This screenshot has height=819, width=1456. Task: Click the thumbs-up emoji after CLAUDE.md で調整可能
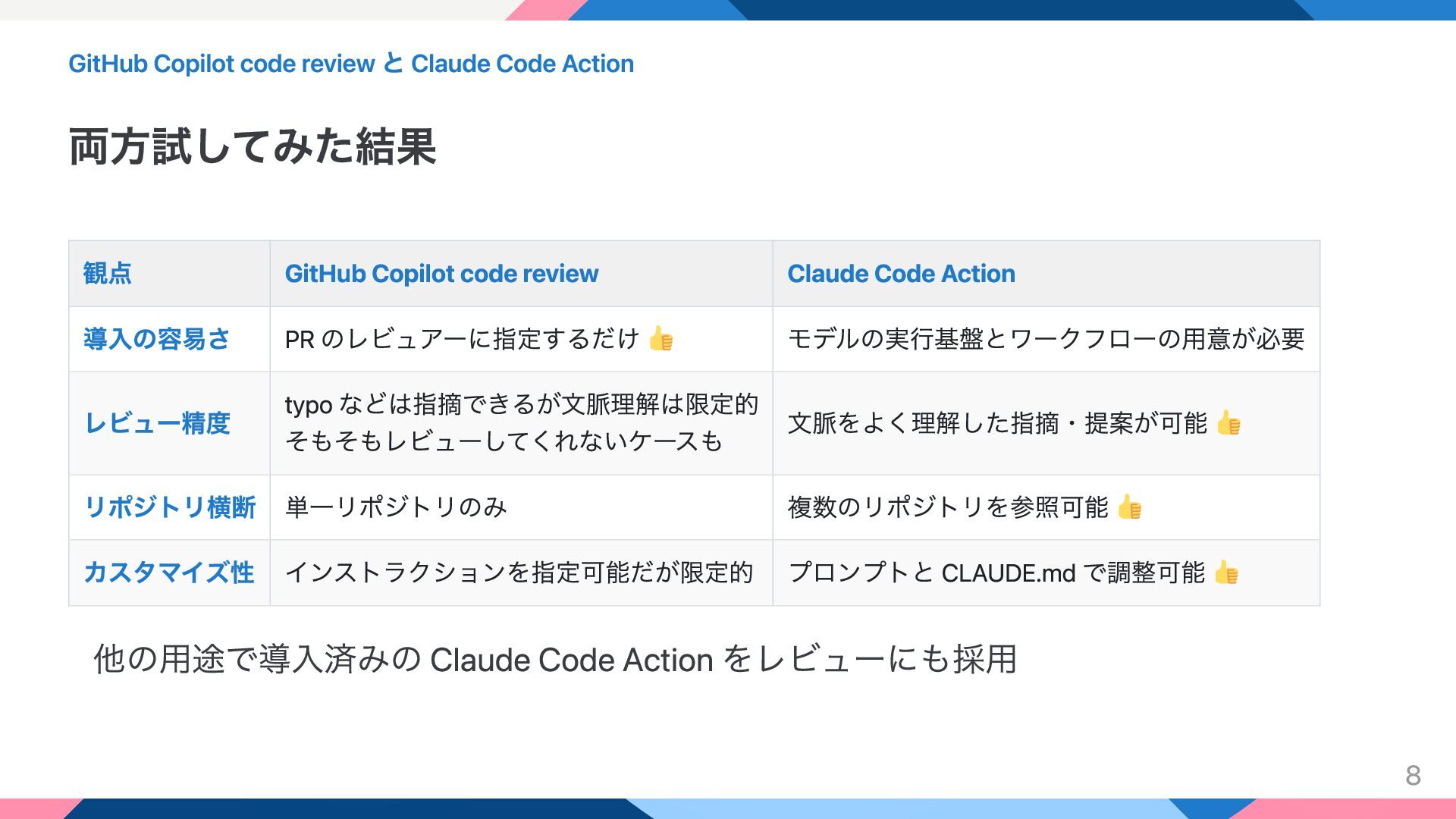1225,572
